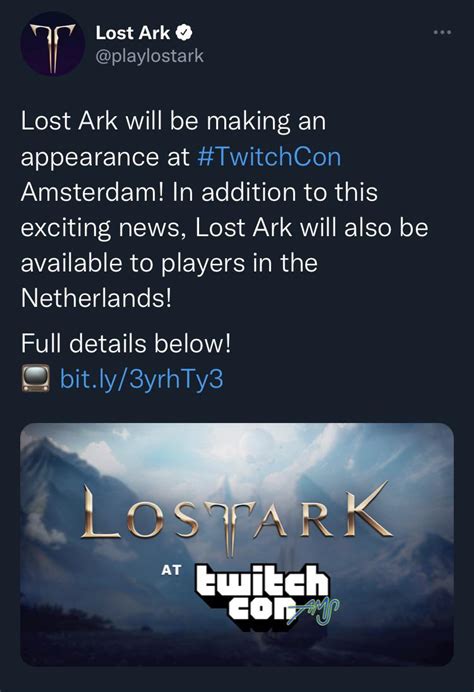Click 'available to players in the' line
The width and height of the screenshot is (474, 692).
tap(169, 263)
